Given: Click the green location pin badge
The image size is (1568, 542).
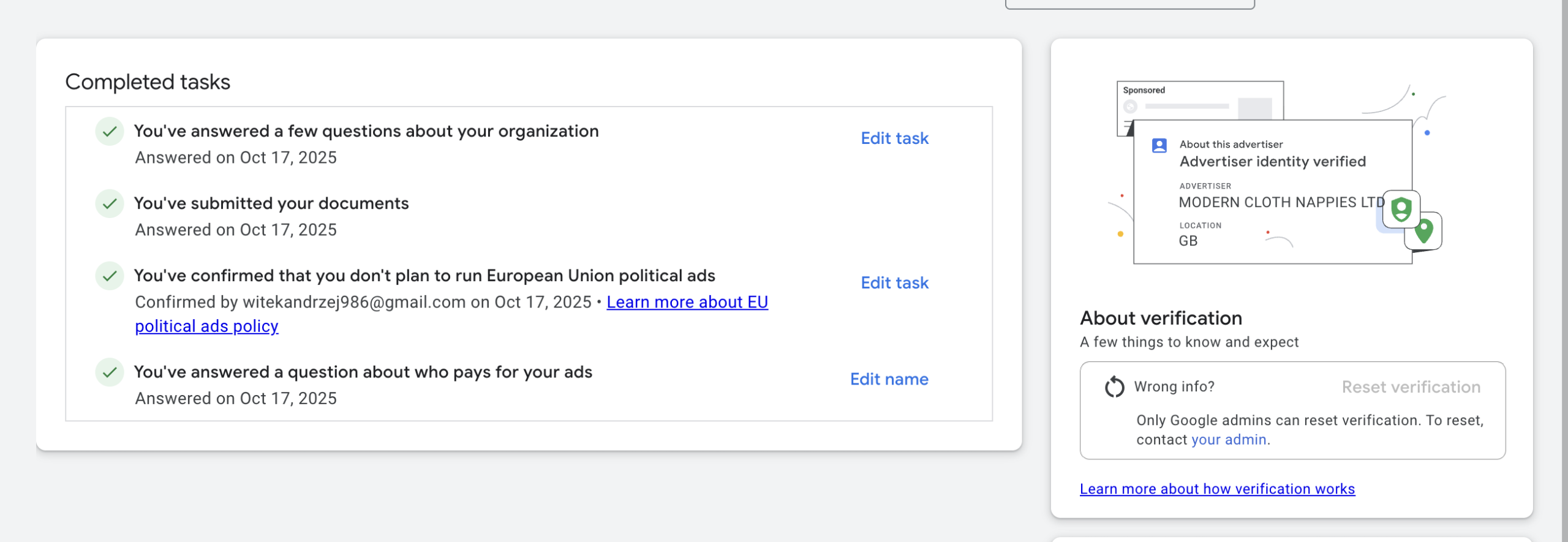Looking at the screenshot, I should pos(1424,231).
